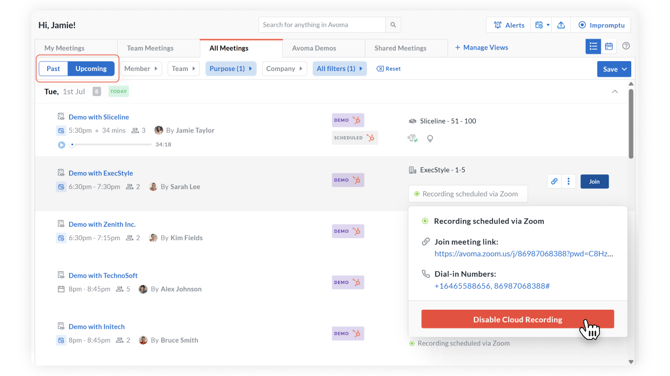Click the TechnoSoft calendar icon
The height and width of the screenshot is (376, 670).
(x=61, y=289)
